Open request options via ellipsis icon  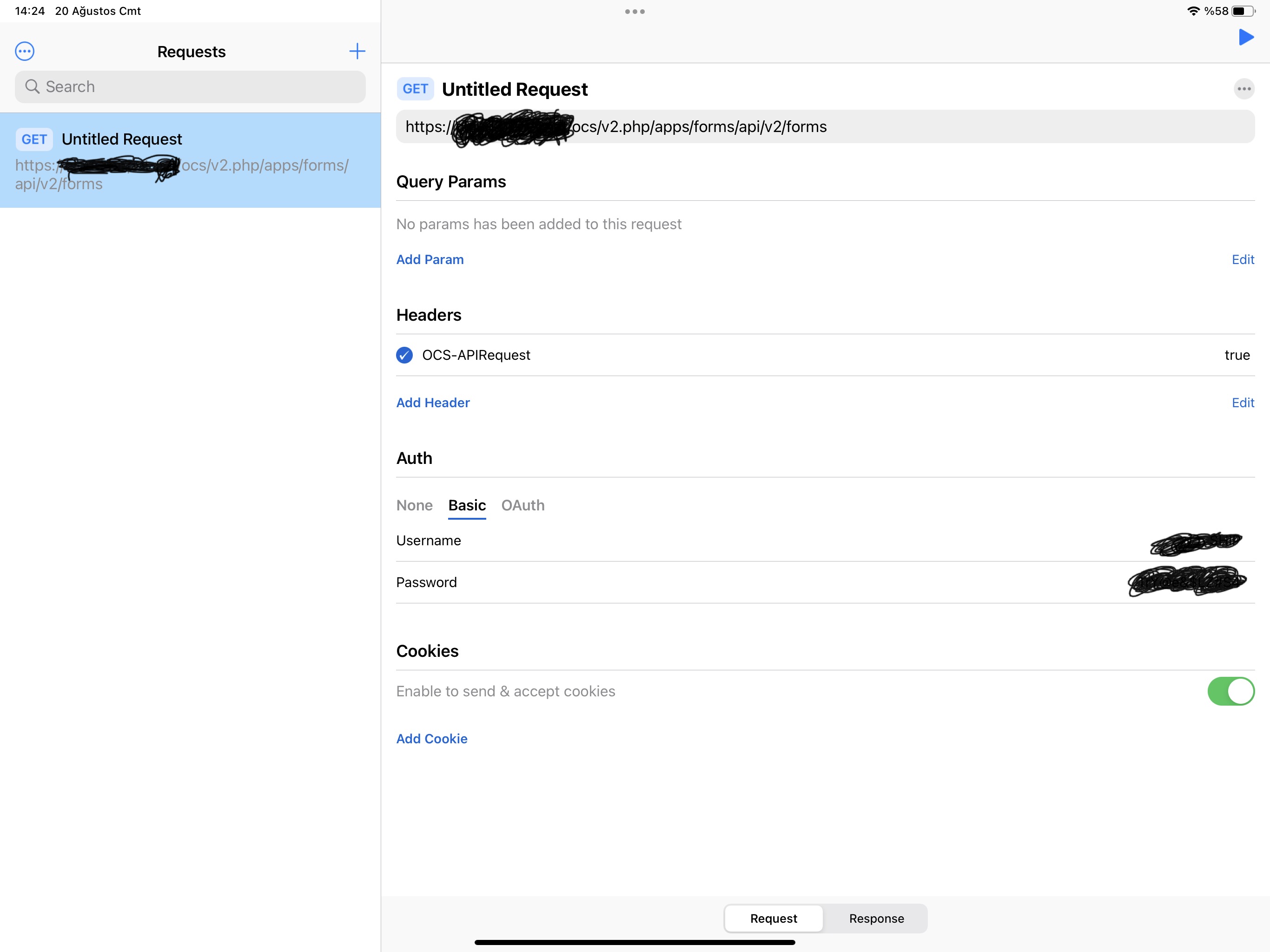[x=1244, y=88]
